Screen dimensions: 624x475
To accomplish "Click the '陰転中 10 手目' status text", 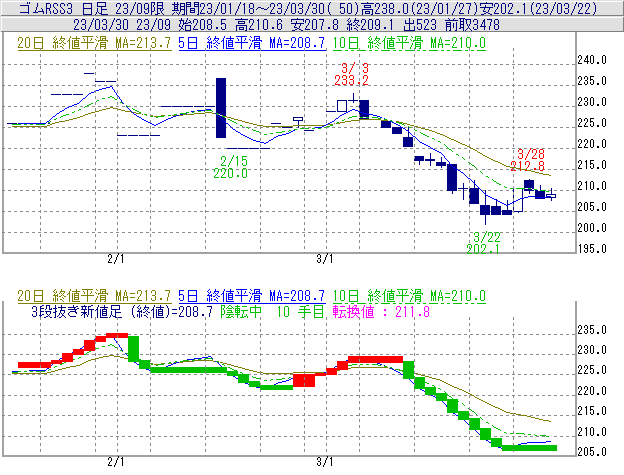I will coord(273,311).
